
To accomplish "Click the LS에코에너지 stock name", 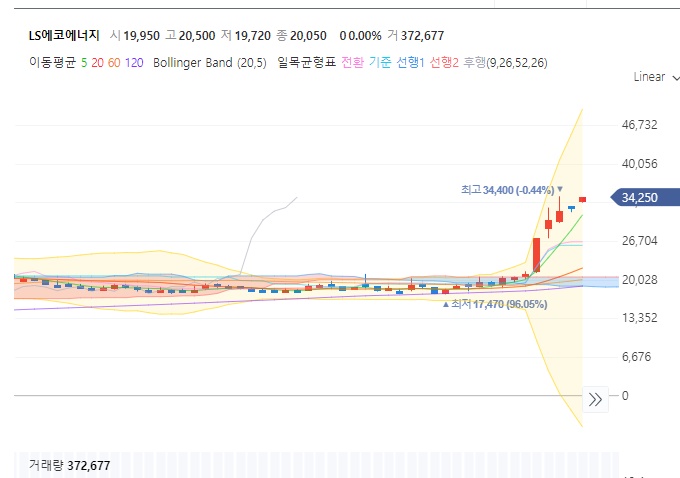I will pyautogui.click(x=64, y=35).
